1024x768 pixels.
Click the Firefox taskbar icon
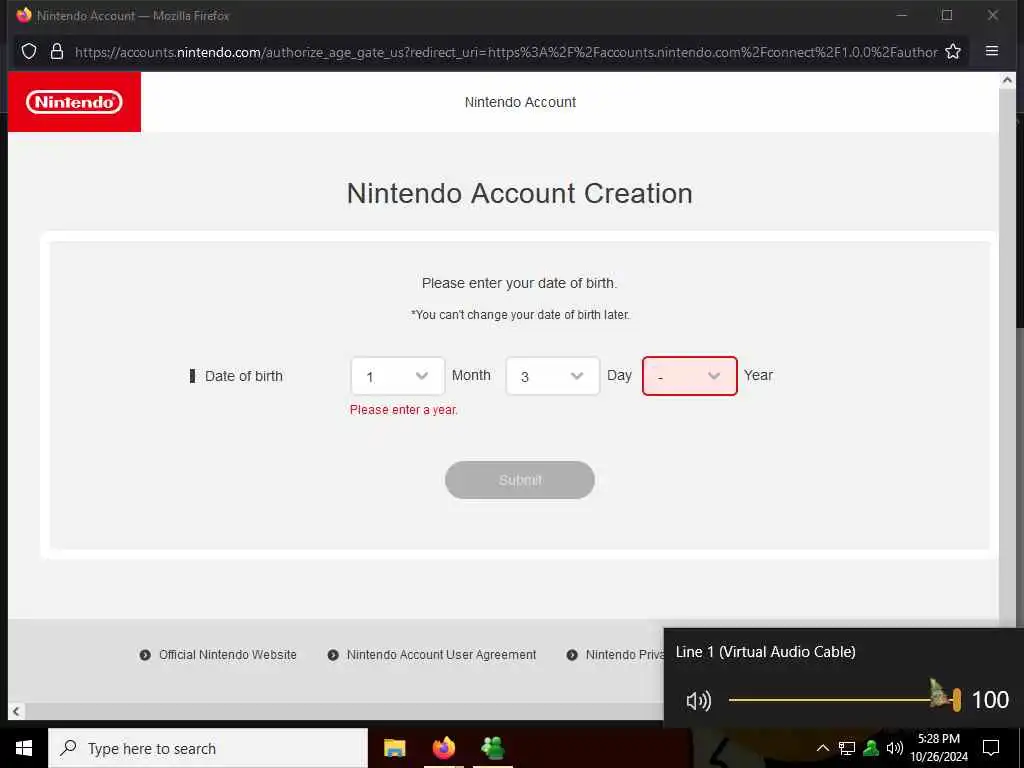443,748
